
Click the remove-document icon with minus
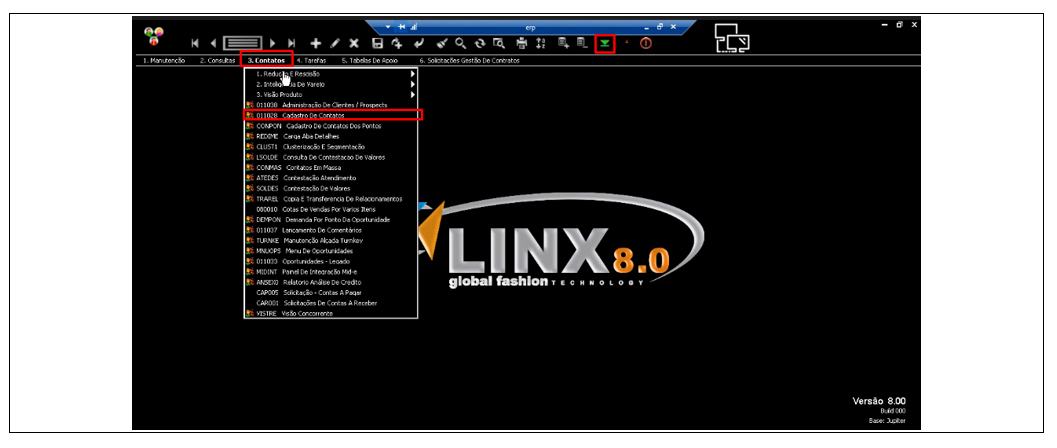tap(582, 43)
